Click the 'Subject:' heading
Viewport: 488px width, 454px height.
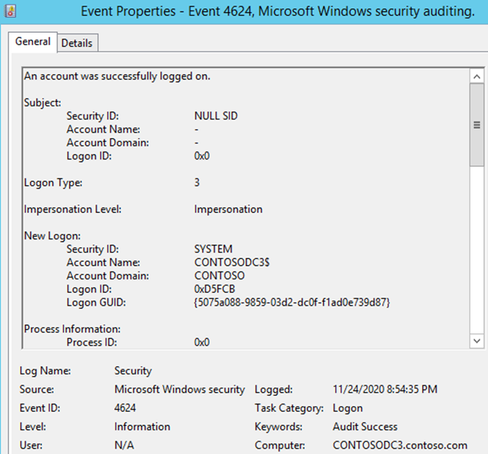tap(43, 103)
